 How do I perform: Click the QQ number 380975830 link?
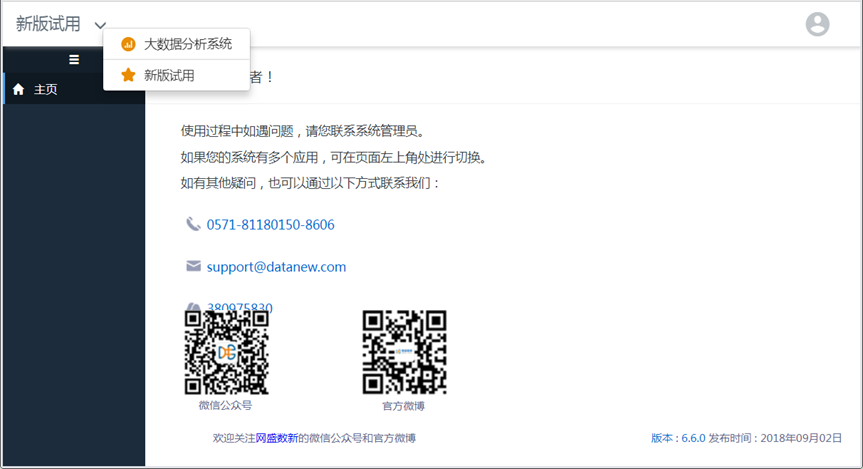tap(240, 308)
